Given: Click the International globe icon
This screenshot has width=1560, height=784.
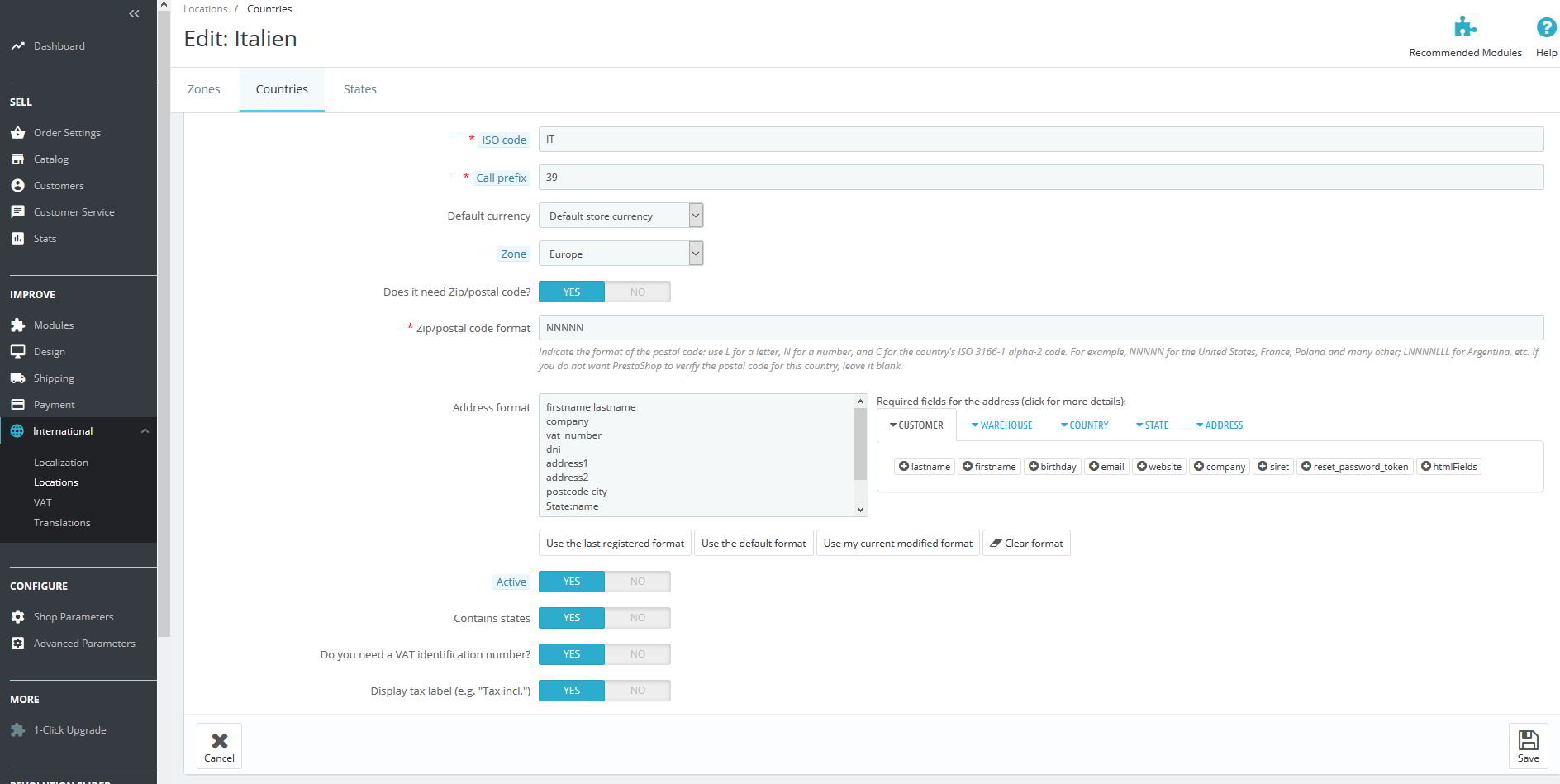Looking at the screenshot, I should tap(17, 430).
